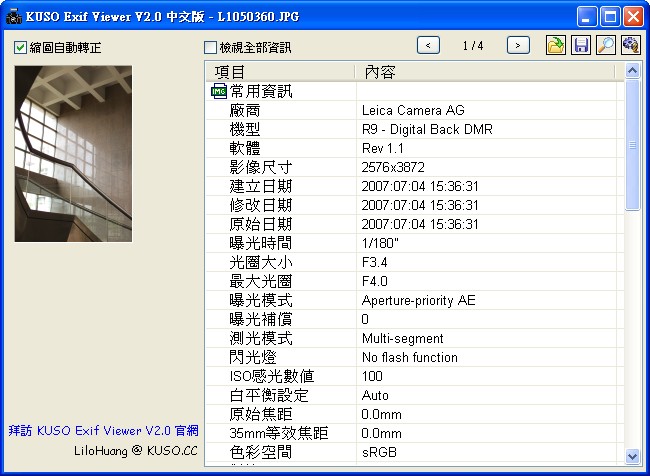Screen dimensions: 650x476
Task: Click the value Multi-segment
Action: point(403,338)
